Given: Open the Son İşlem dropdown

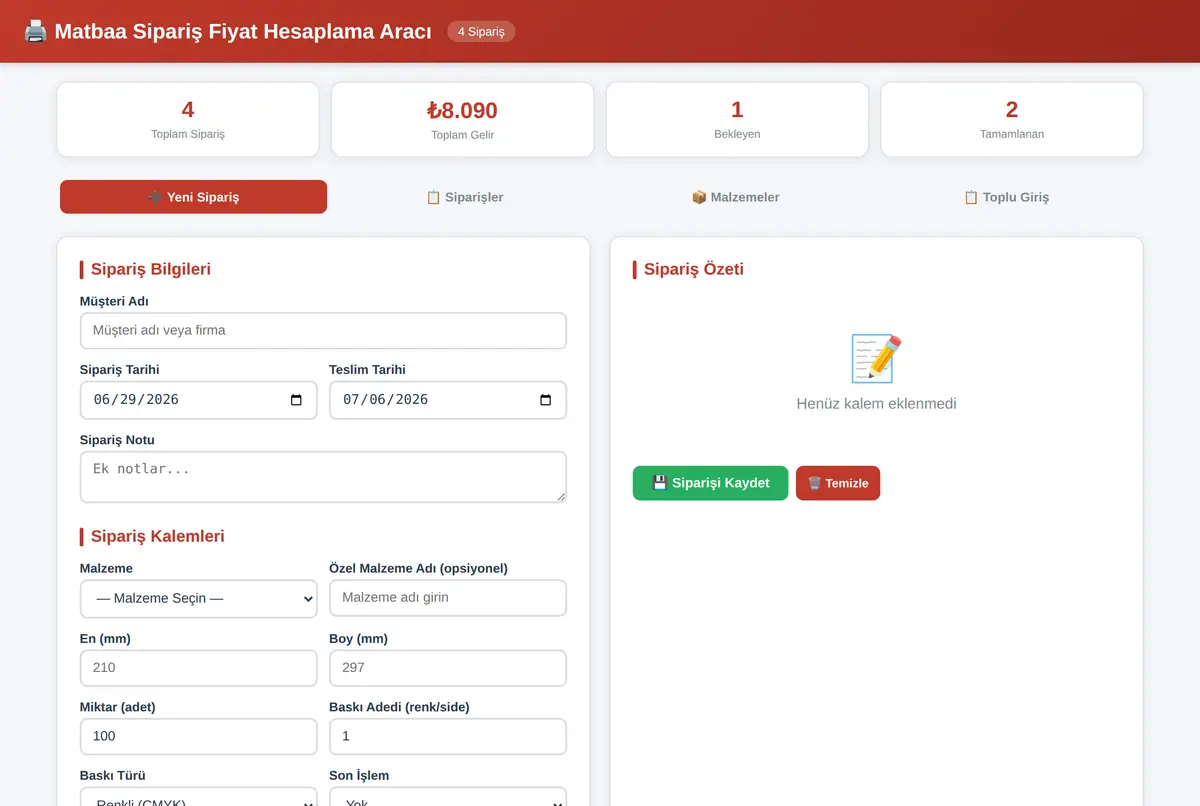Looking at the screenshot, I should point(448,797).
